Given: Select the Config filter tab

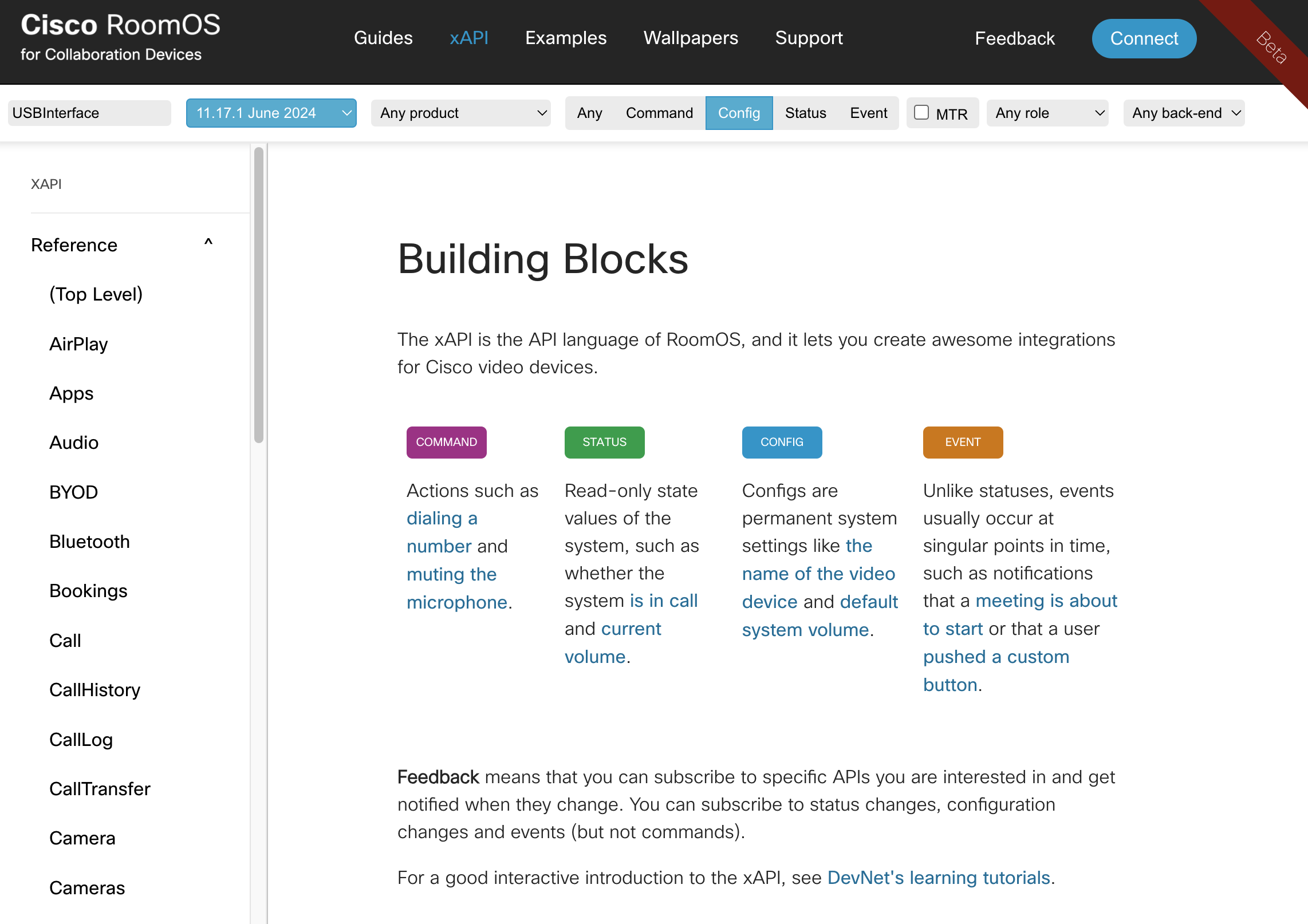Looking at the screenshot, I should (739, 113).
